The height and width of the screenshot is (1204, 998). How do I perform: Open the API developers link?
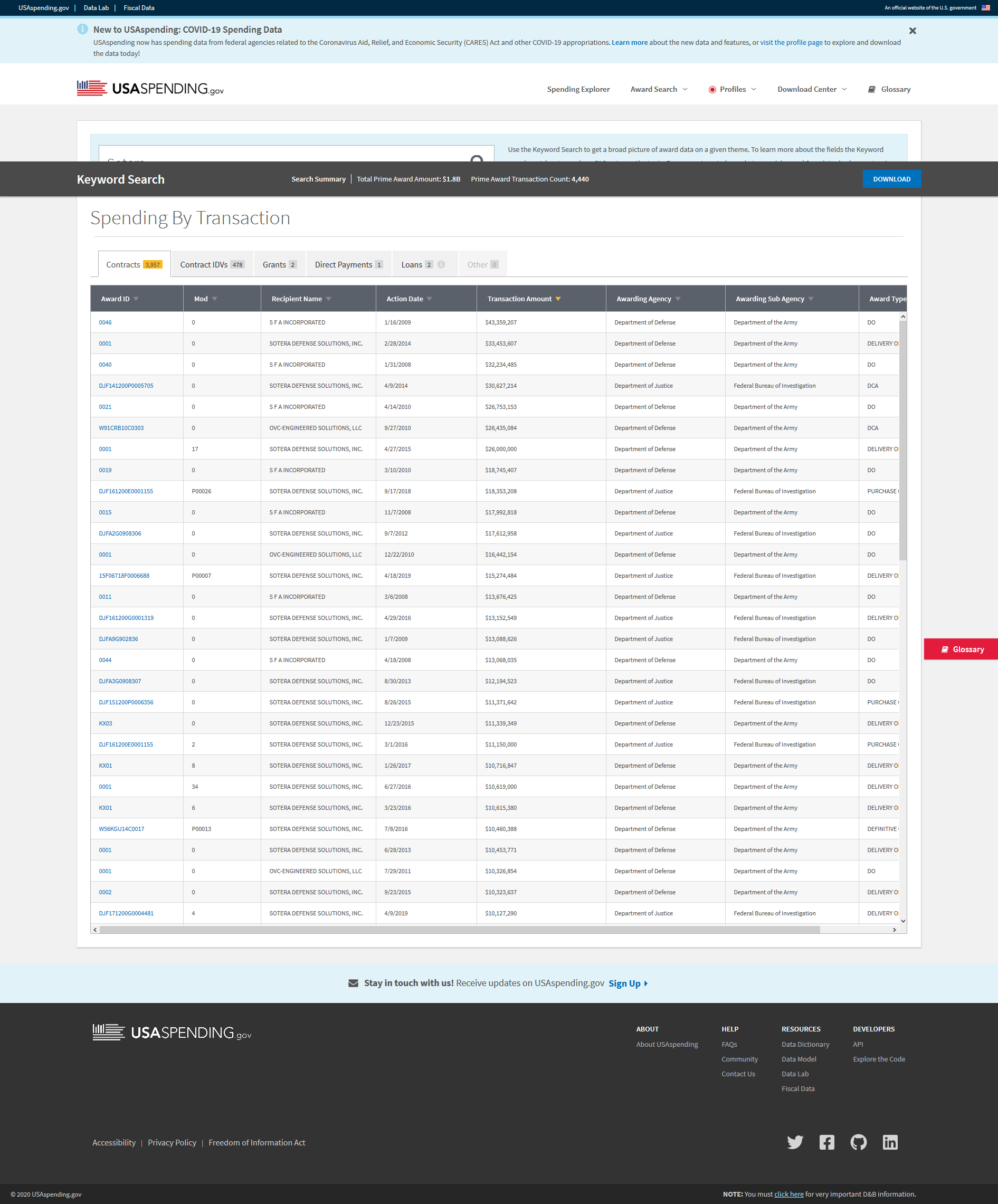(858, 1045)
